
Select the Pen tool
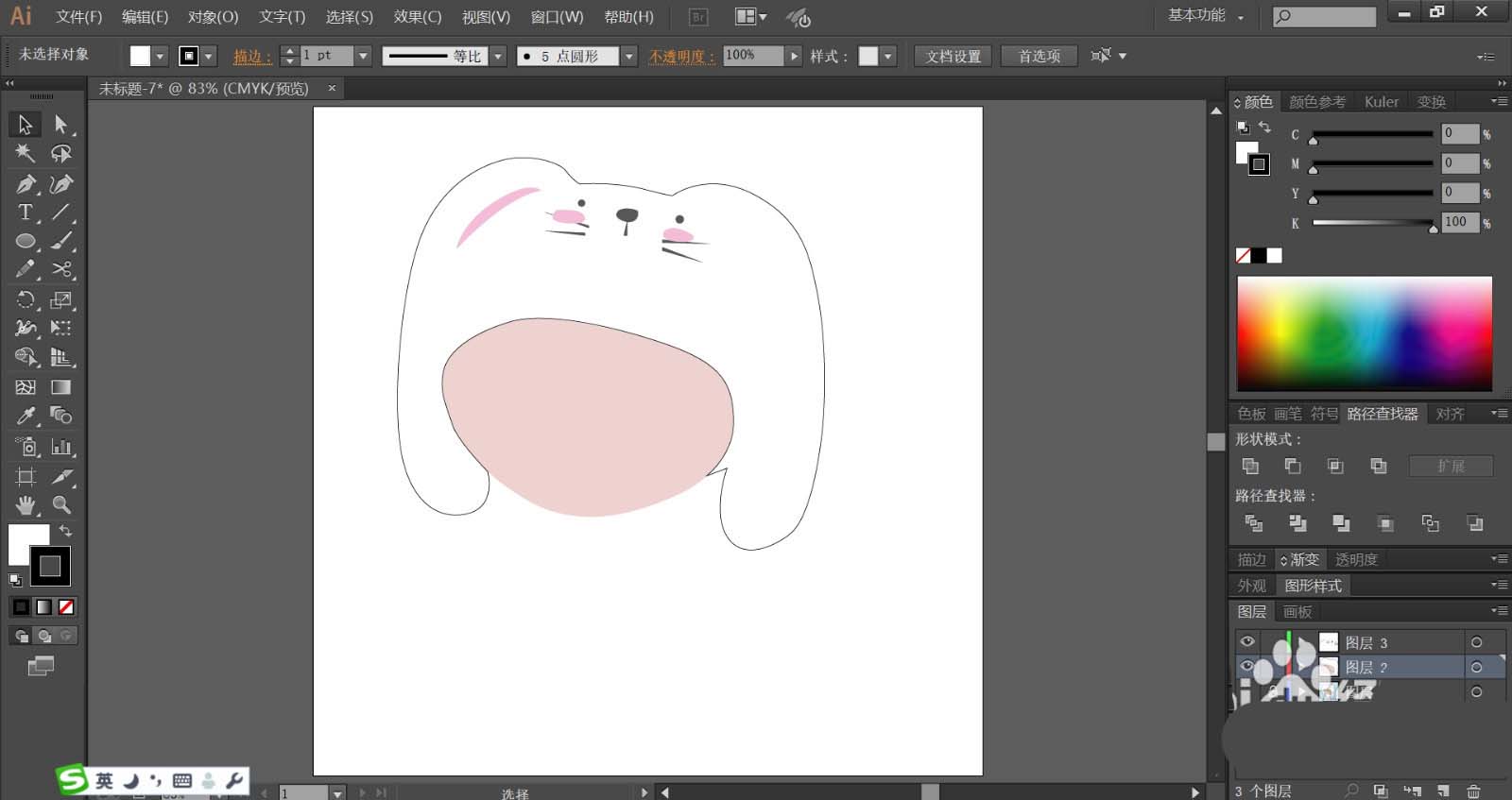[26, 184]
